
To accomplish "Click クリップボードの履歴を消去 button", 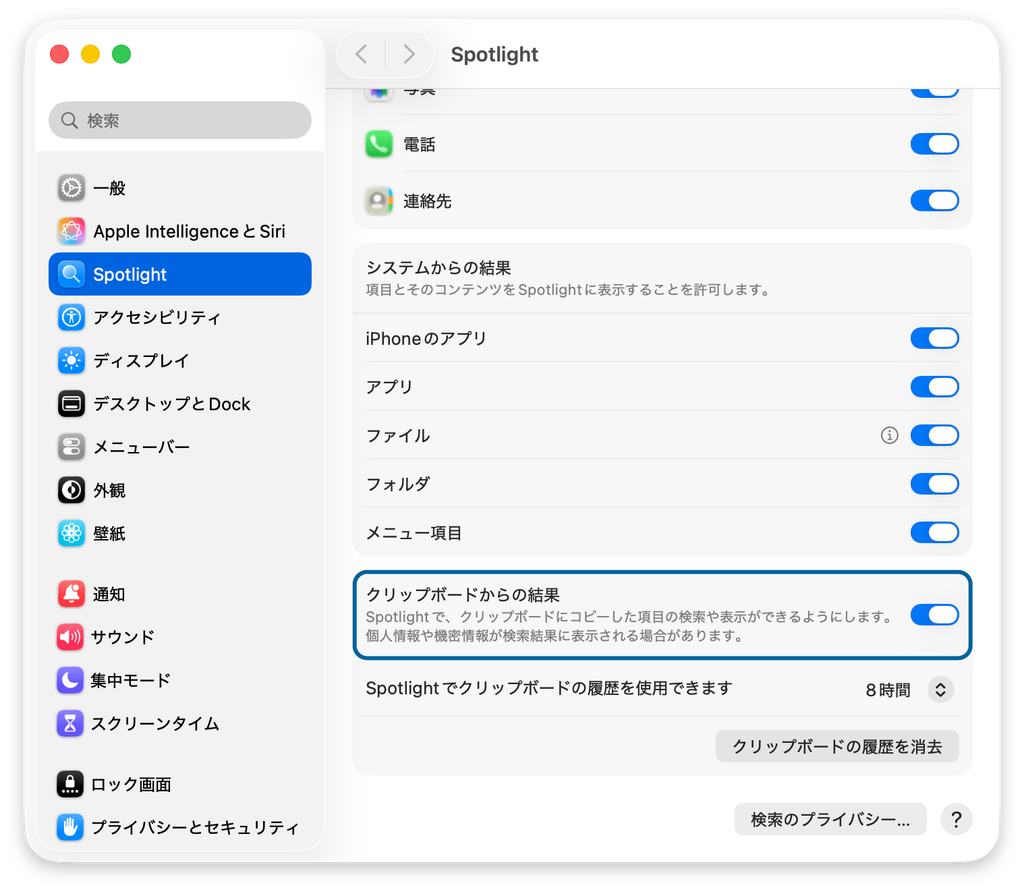I will coord(837,746).
